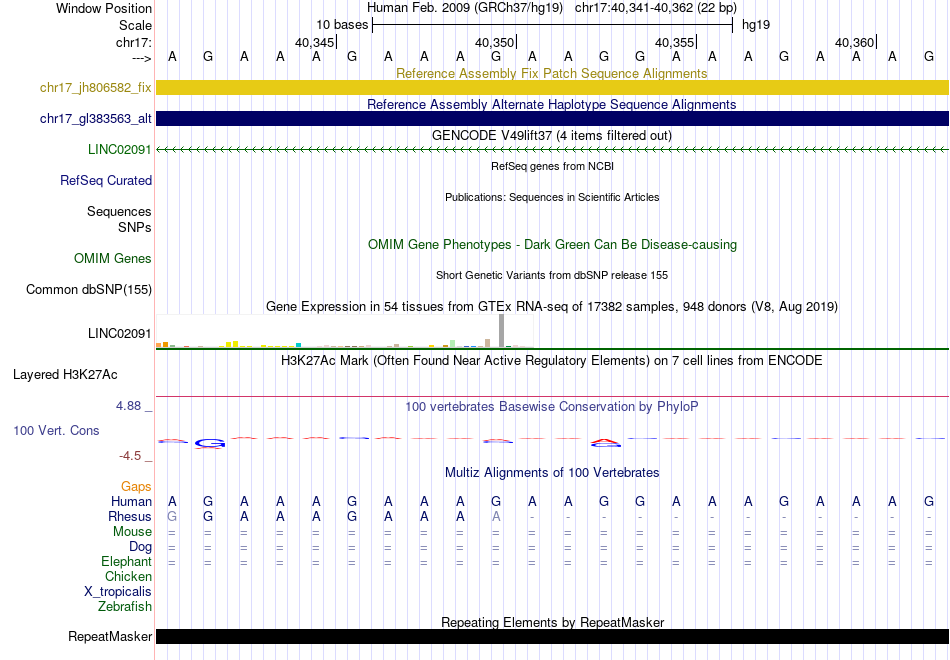
Task: Click the Human species label
Action: 131,501
